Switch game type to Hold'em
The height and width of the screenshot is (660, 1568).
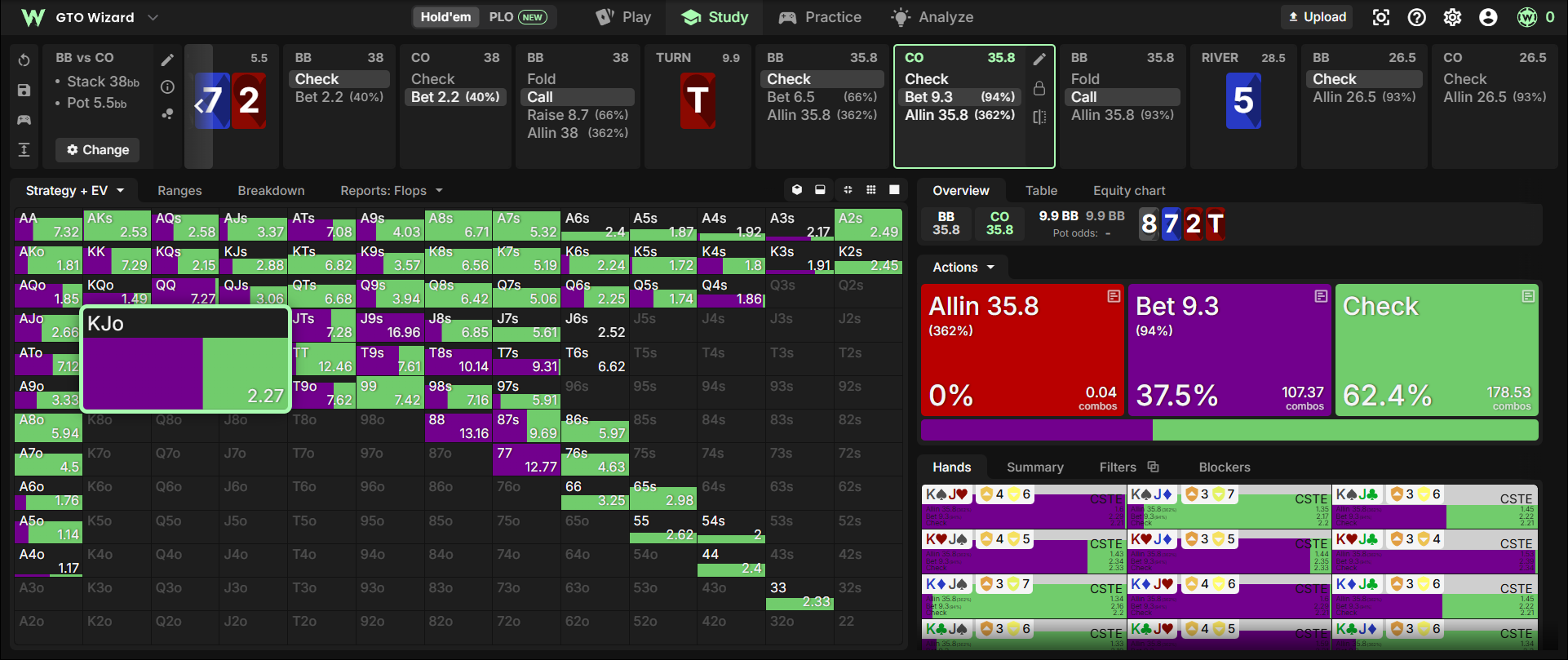click(445, 17)
